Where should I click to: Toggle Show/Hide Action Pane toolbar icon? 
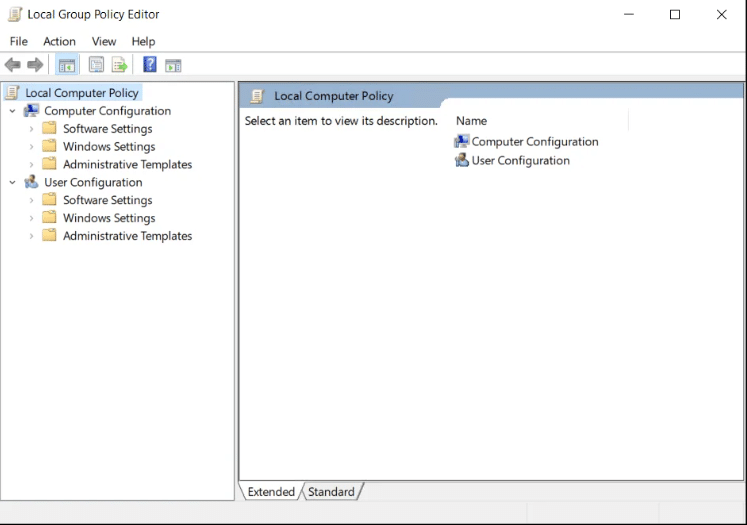[x=173, y=65]
